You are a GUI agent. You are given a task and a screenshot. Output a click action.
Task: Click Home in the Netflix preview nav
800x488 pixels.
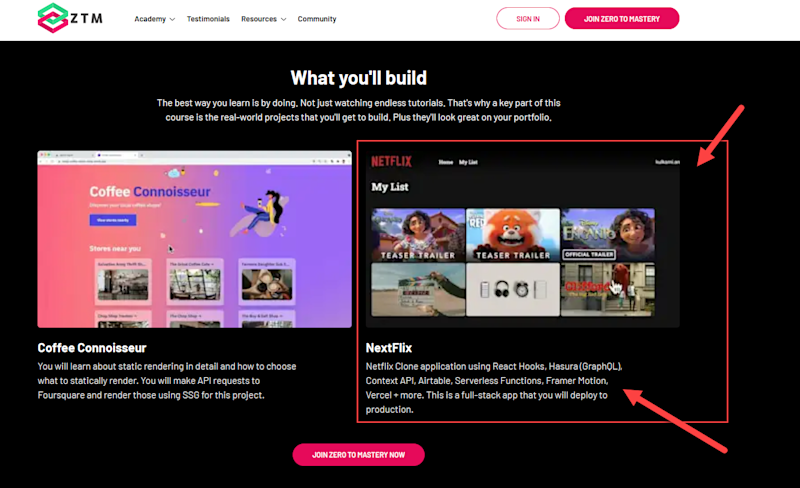(445, 162)
